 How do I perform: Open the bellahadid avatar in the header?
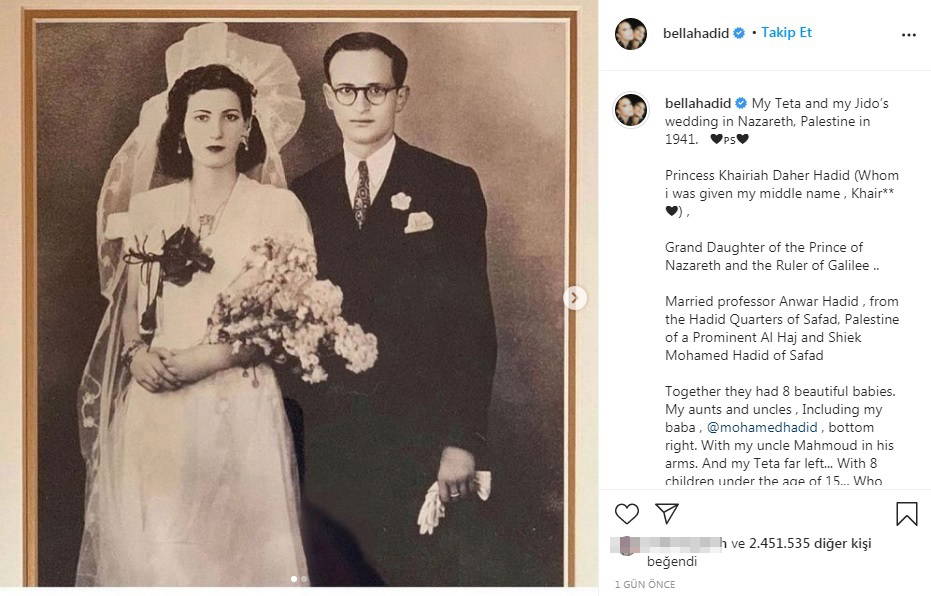631,34
